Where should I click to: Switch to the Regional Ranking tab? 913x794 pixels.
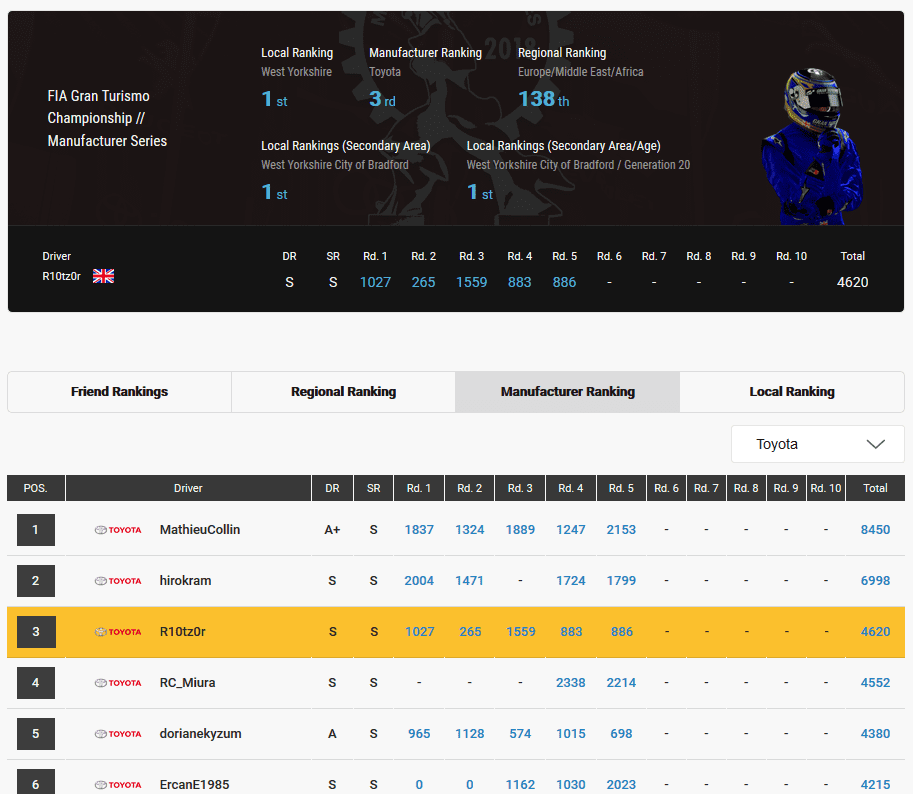click(344, 392)
